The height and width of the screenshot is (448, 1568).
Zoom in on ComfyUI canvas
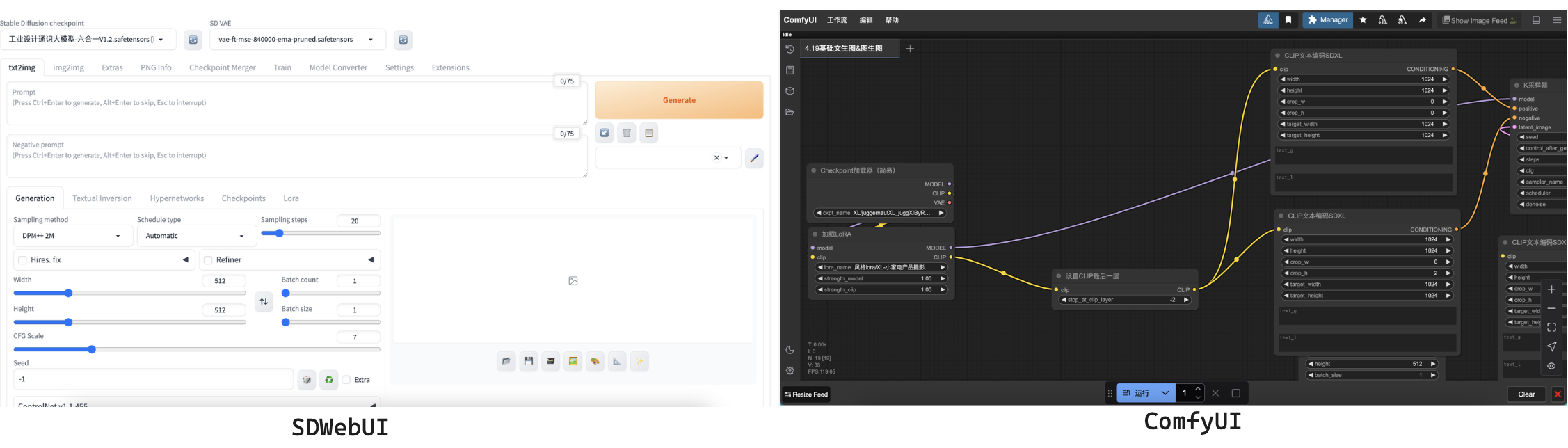coord(1551,289)
